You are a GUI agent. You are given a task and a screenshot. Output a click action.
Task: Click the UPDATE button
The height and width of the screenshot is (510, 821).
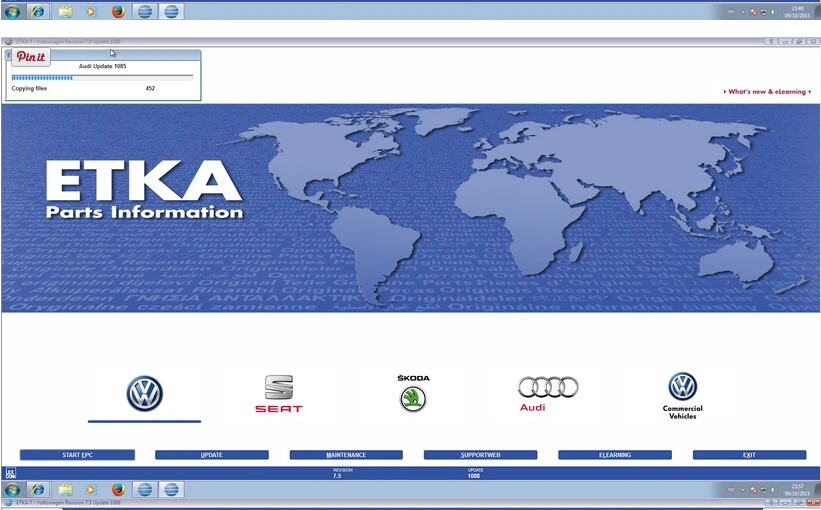212,455
